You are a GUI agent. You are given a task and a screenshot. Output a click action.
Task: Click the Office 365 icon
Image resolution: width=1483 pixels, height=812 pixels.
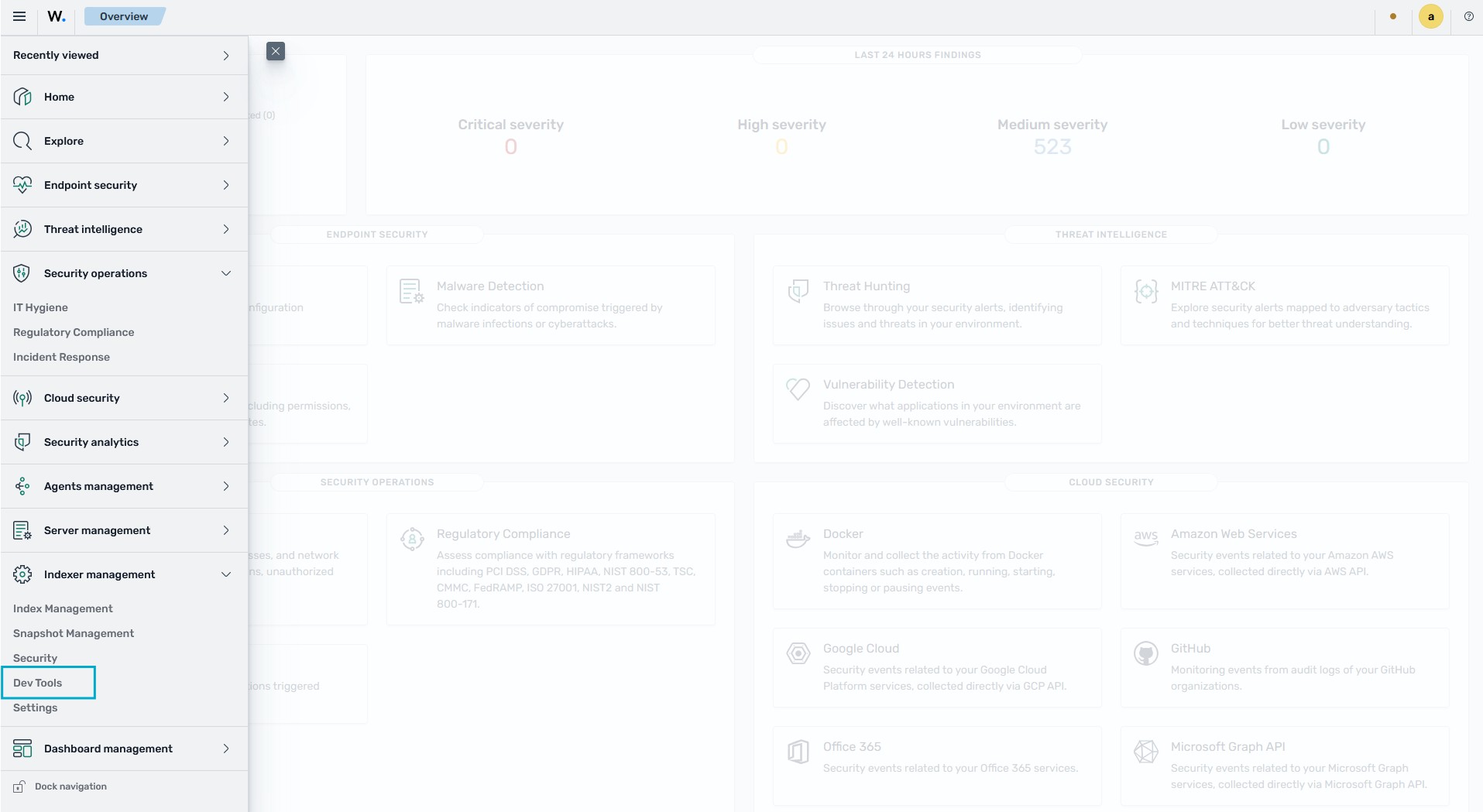point(798,752)
